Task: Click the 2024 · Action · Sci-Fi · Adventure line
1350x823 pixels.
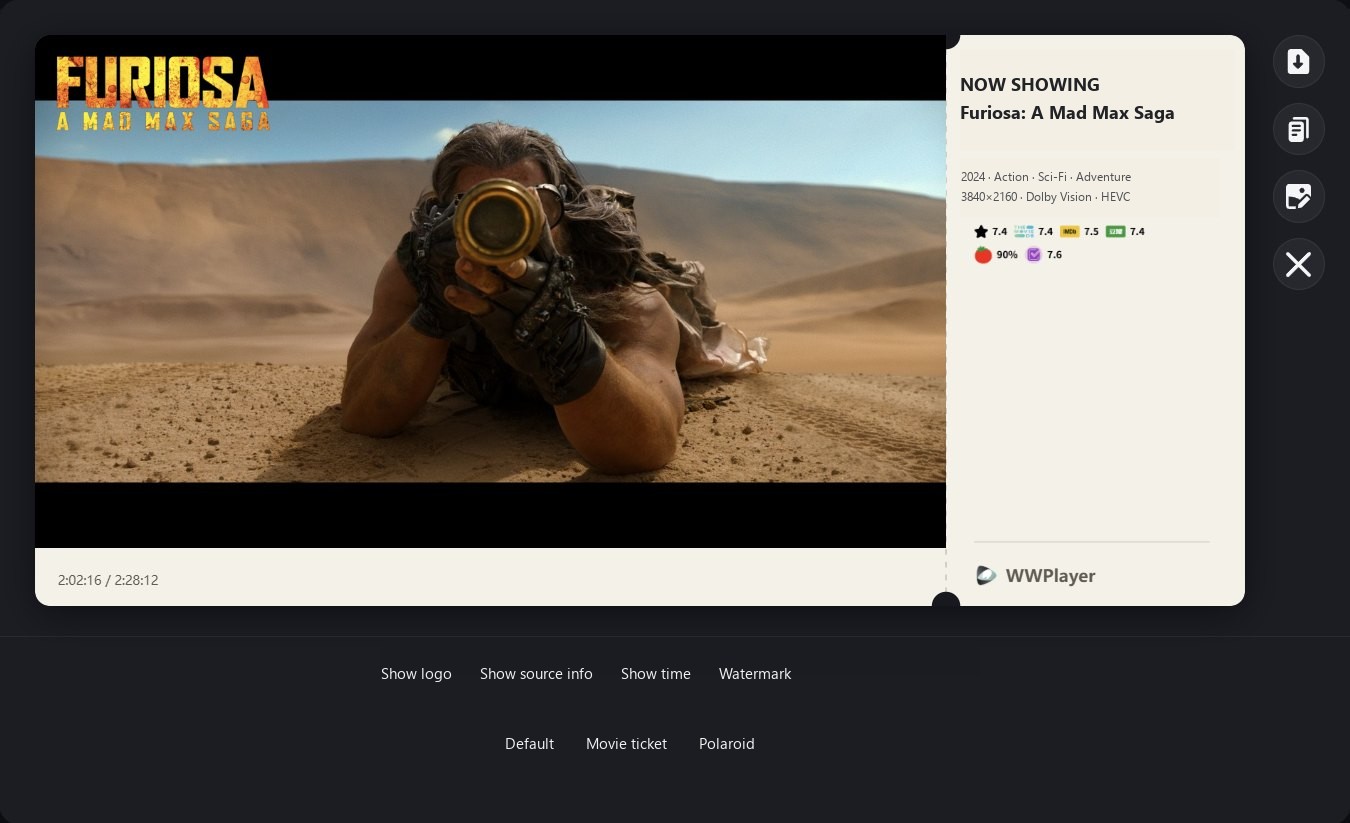Action: tap(1046, 177)
